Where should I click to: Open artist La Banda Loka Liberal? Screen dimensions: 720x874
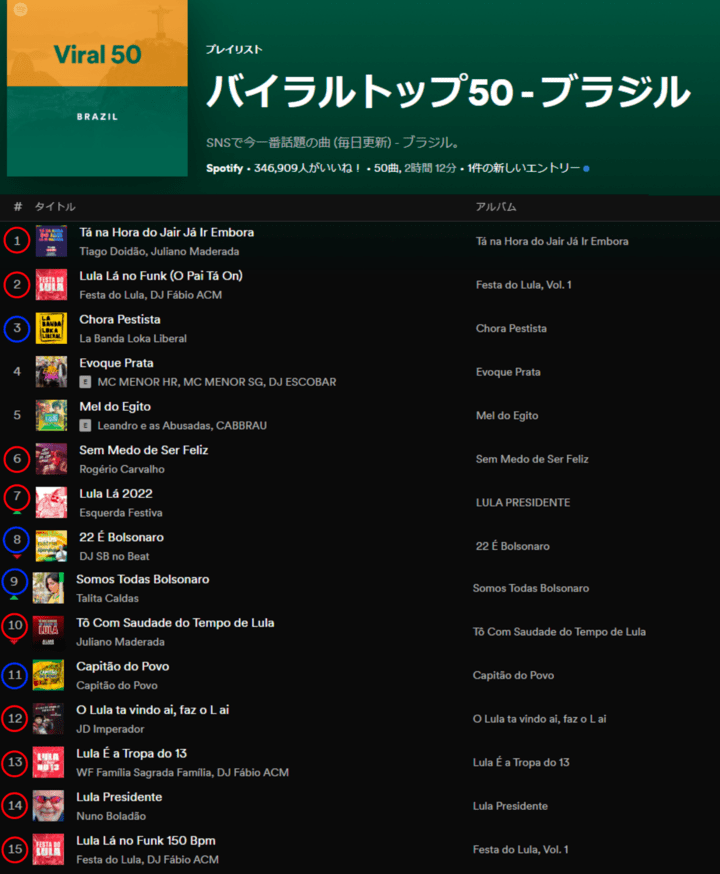(133, 338)
